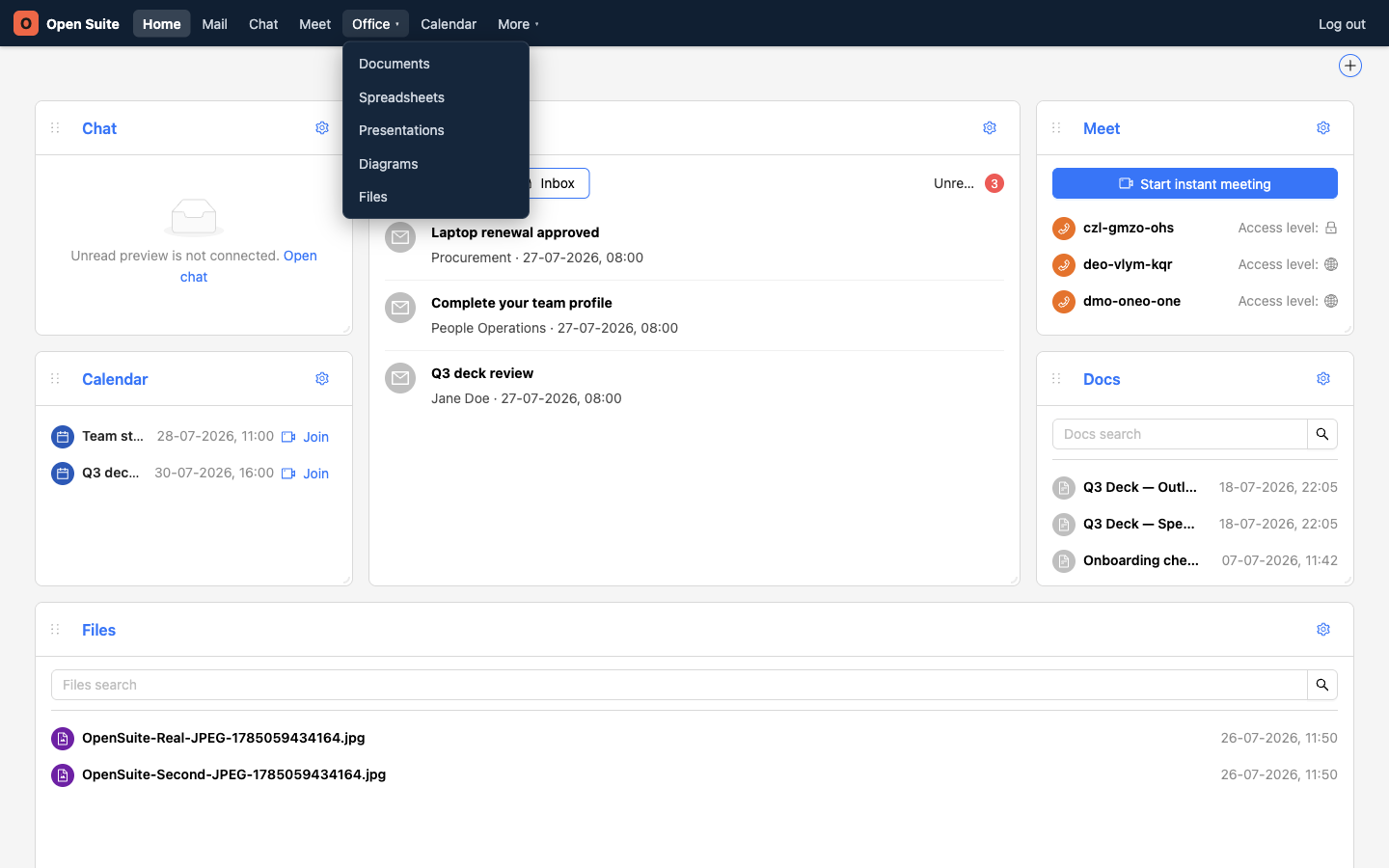Click envelope icon for Complete your team profile
The width and height of the screenshot is (1389, 868).
(400, 308)
